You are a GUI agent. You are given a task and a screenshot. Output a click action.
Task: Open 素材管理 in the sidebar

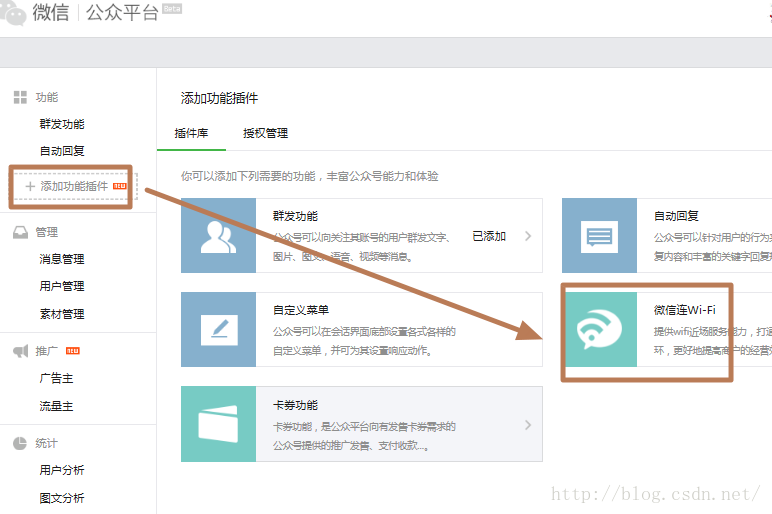pos(62,314)
